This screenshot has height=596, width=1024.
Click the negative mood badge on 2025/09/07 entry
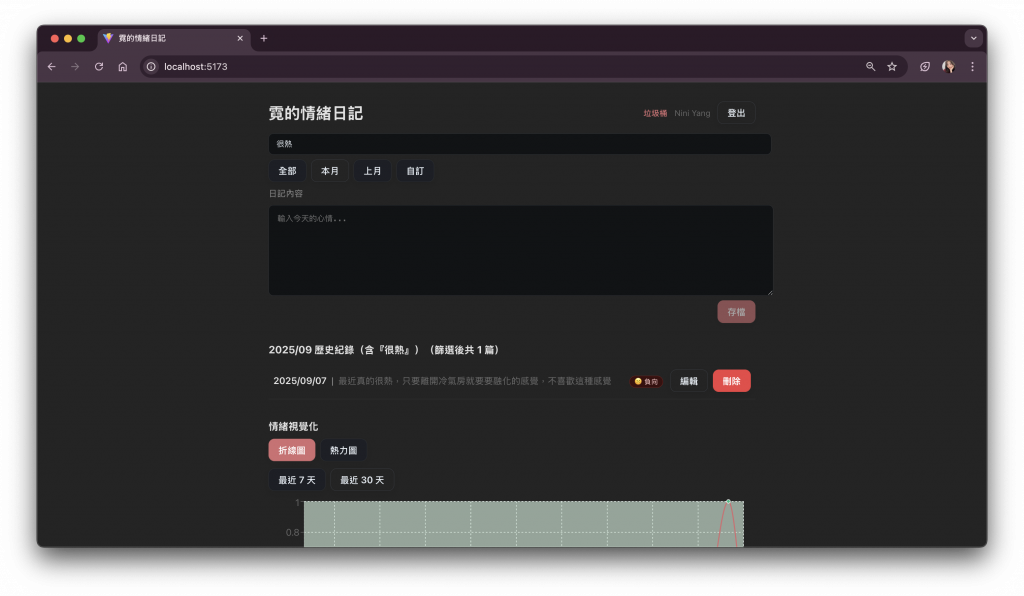[646, 381]
